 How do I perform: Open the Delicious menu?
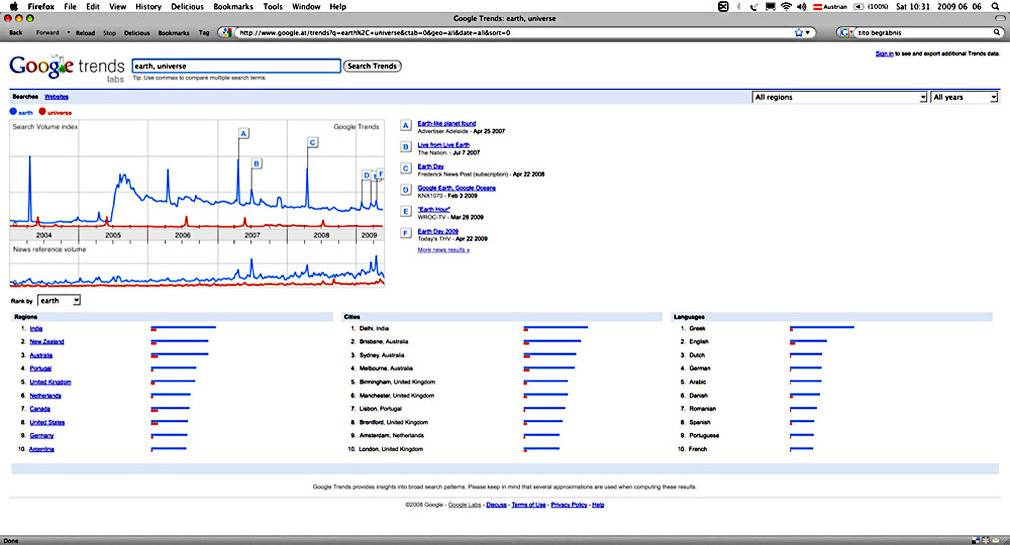(187, 6)
